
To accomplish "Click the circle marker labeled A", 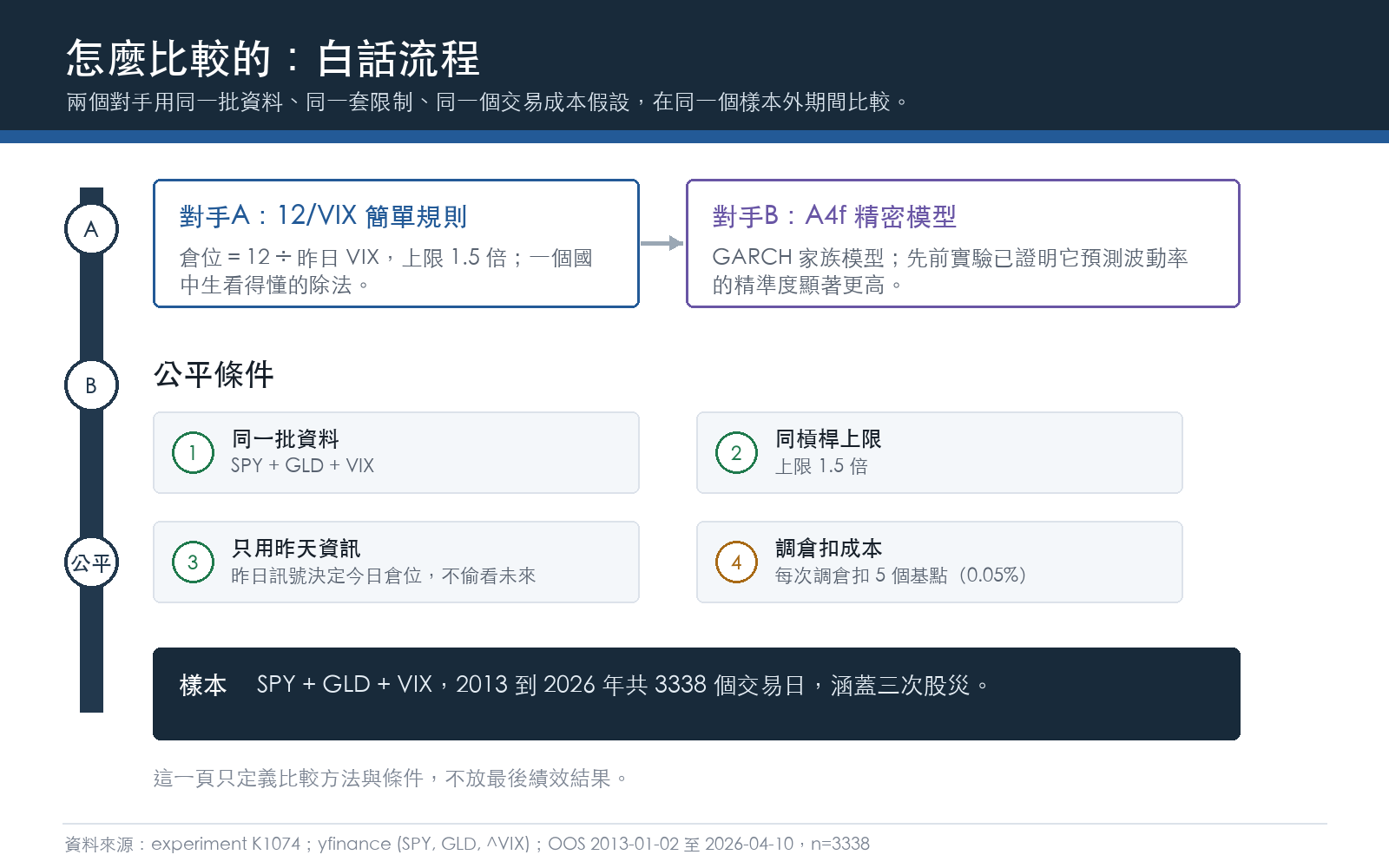I will coord(91,229).
